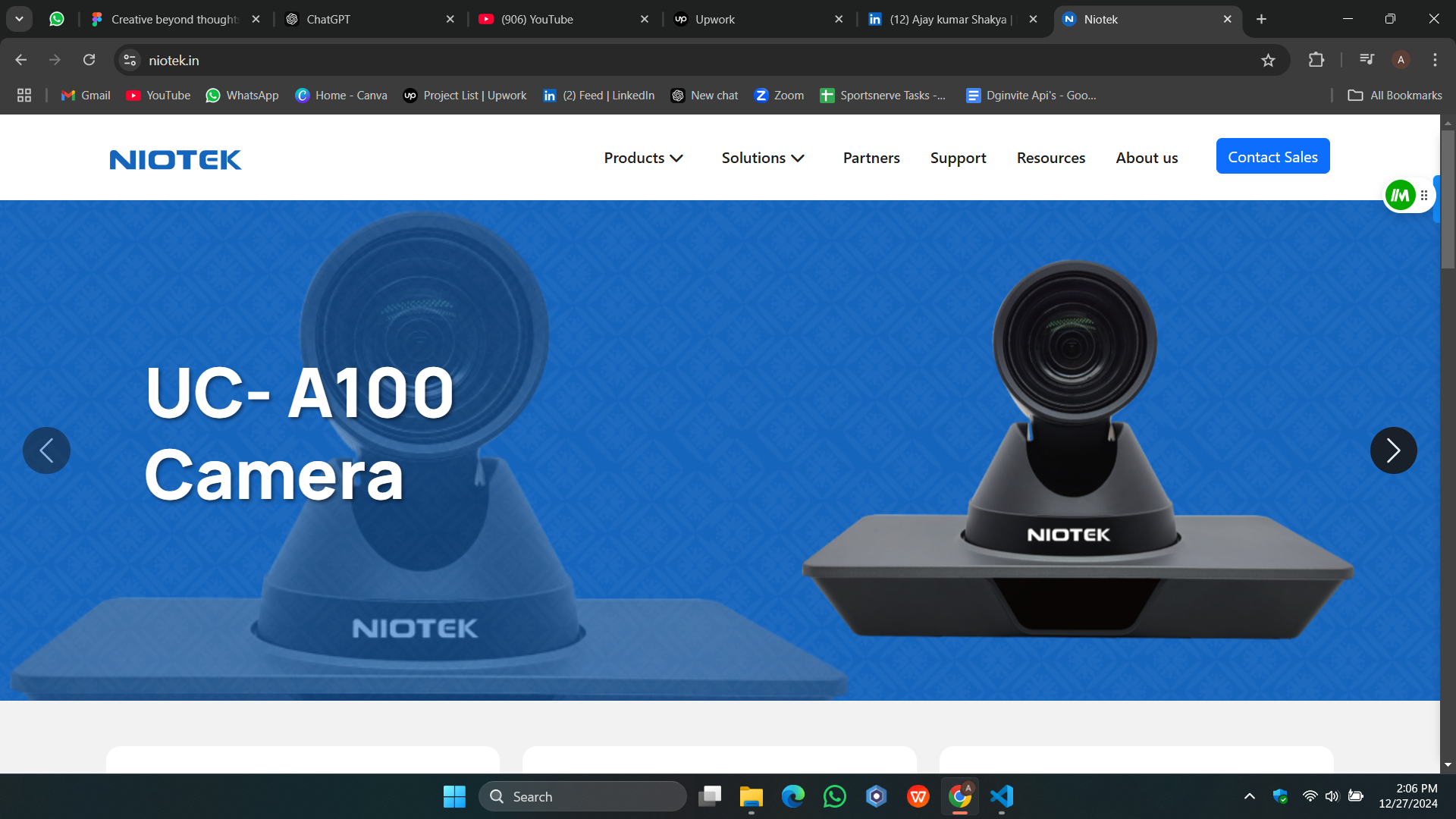Open the Chrome profile avatar A
Image resolution: width=1456 pixels, height=819 pixels.
tap(1401, 60)
